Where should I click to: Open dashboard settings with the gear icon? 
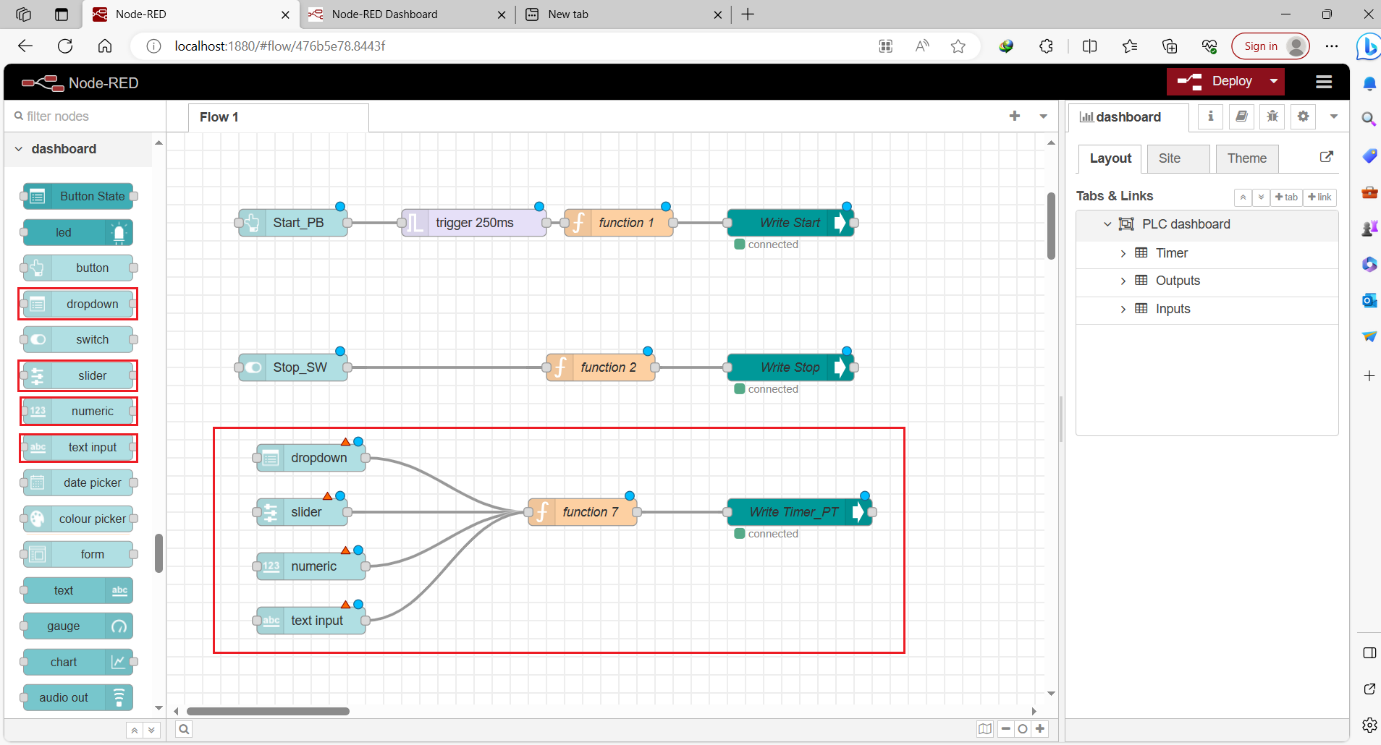click(1302, 117)
